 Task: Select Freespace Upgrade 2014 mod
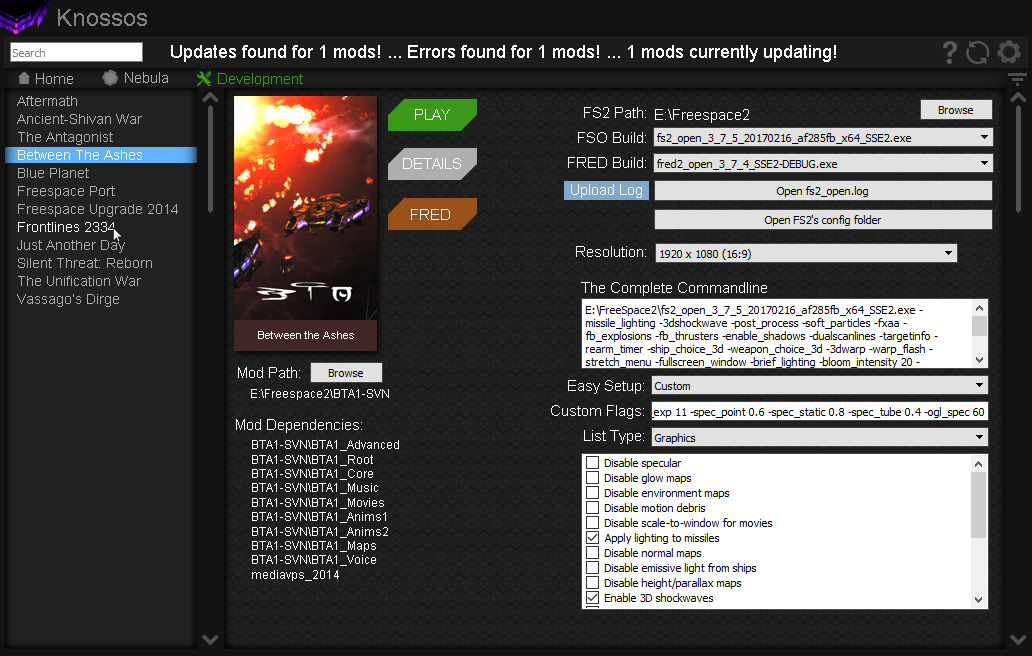(x=97, y=209)
